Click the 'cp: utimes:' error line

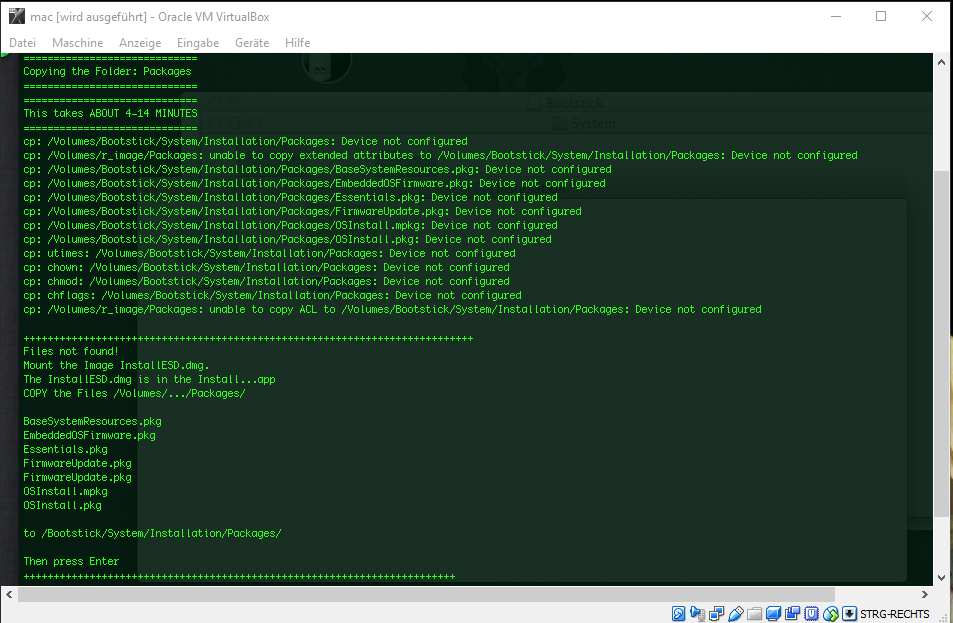coord(269,253)
